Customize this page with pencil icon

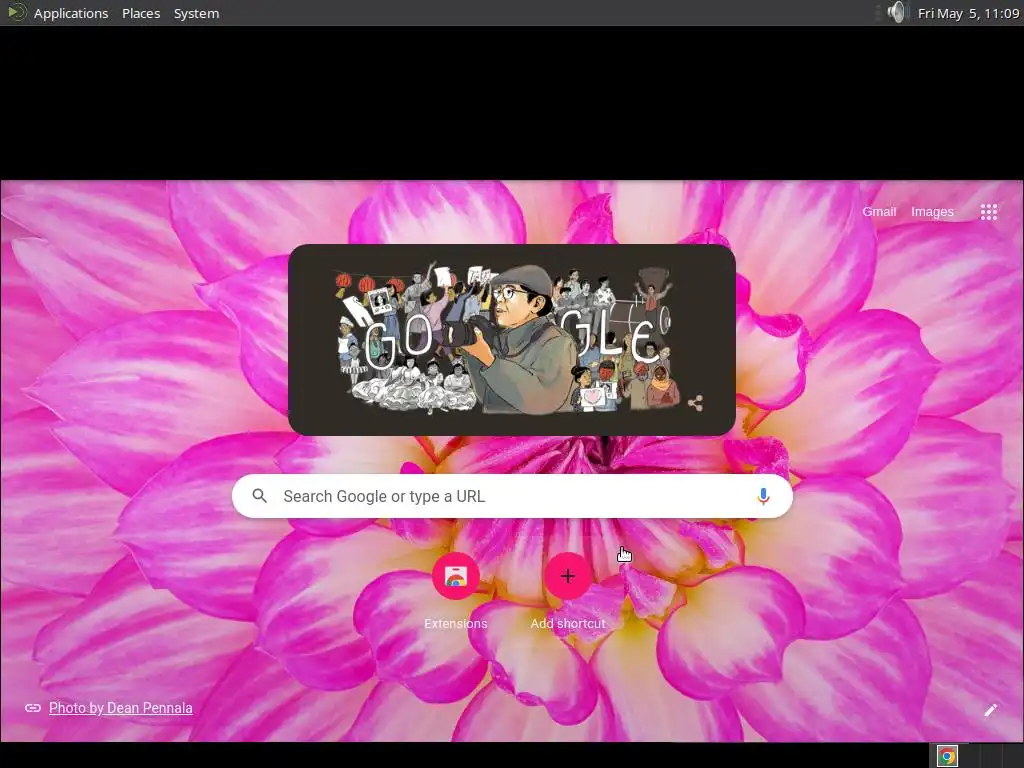991,710
